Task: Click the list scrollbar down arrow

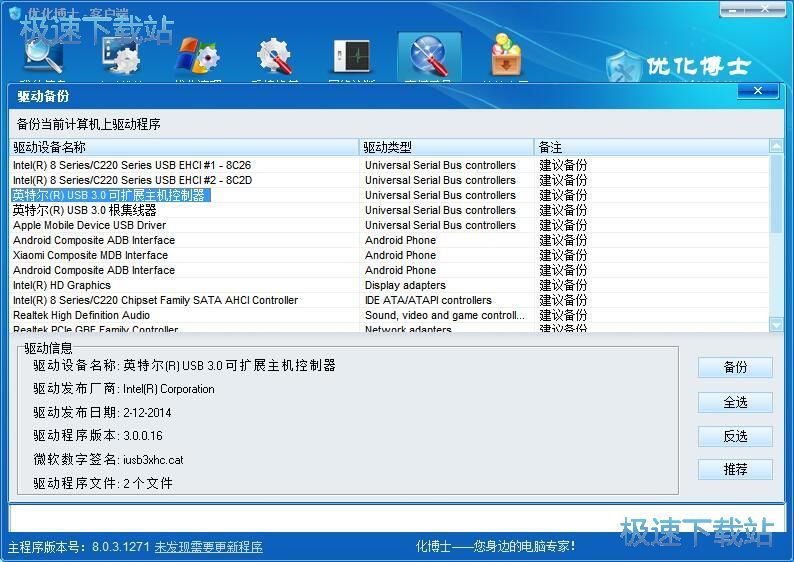Action: pos(776,324)
